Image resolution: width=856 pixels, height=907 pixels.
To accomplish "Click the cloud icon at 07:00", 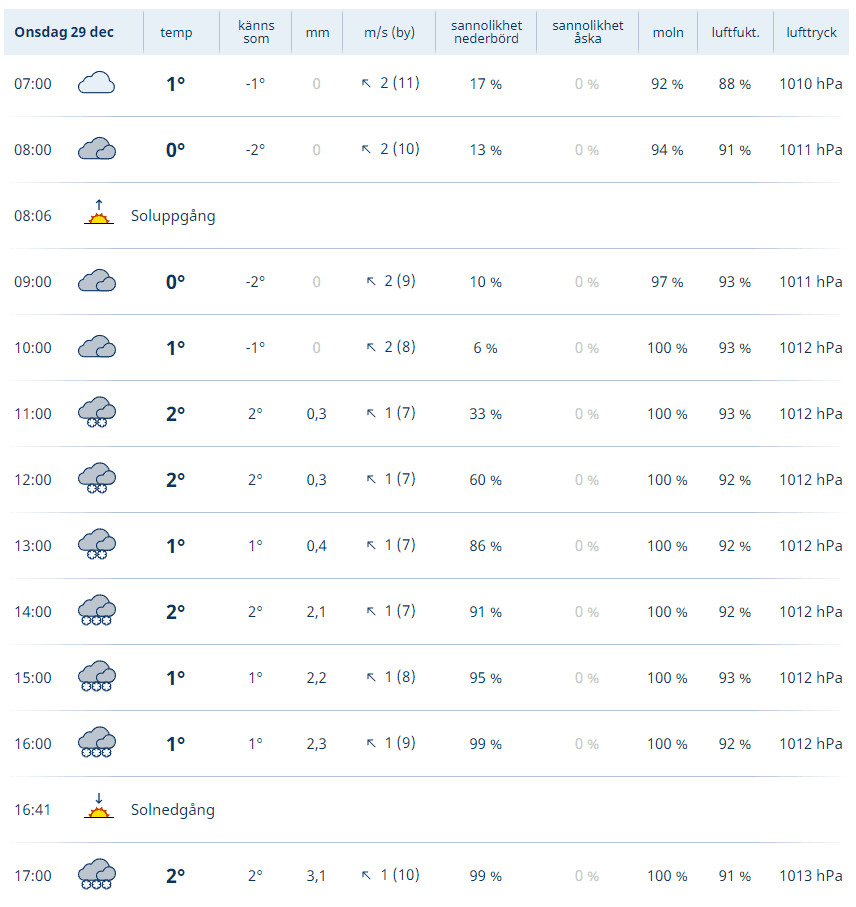I will pos(97,83).
